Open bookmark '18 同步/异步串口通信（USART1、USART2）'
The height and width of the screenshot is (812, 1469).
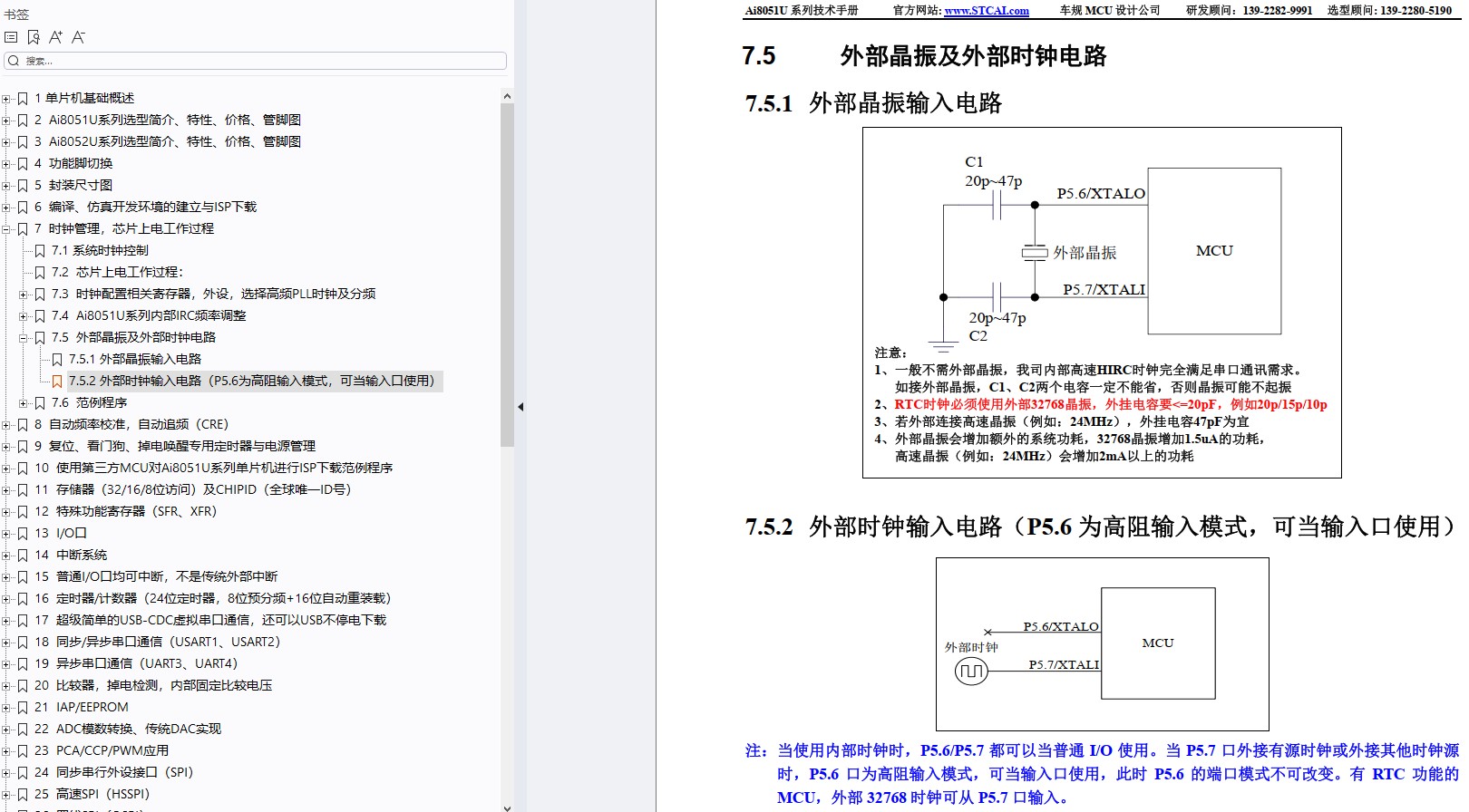pos(158,642)
